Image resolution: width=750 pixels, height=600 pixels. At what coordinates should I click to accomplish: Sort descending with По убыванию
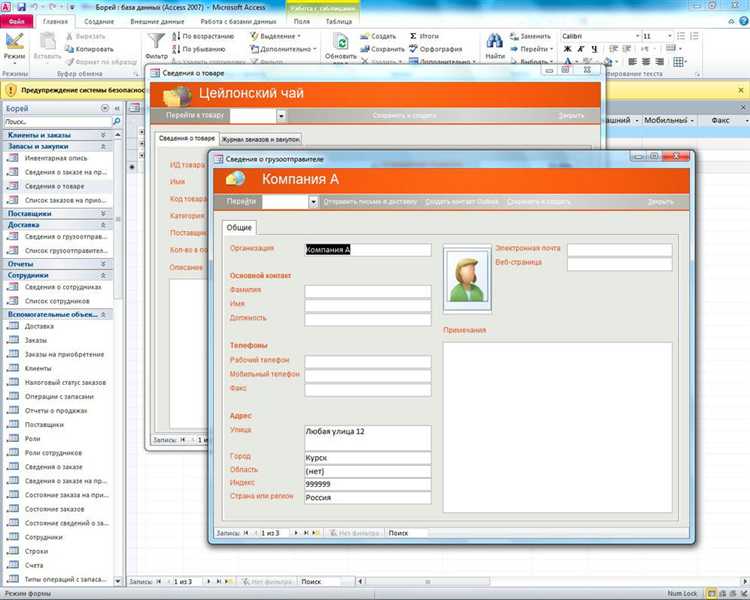pyautogui.click(x=198, y=49)
